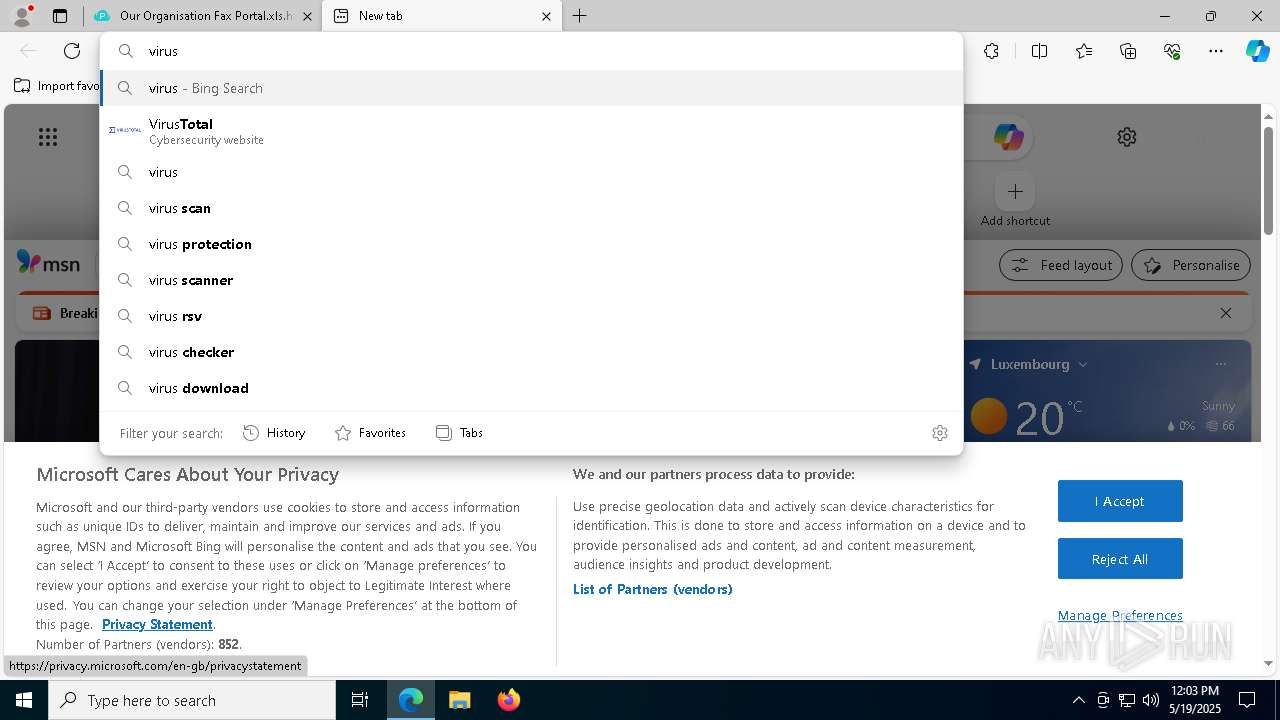This screenshot has width=1280, height=720.
Task: Open the Edge profile icon
Action: (22, 16)
